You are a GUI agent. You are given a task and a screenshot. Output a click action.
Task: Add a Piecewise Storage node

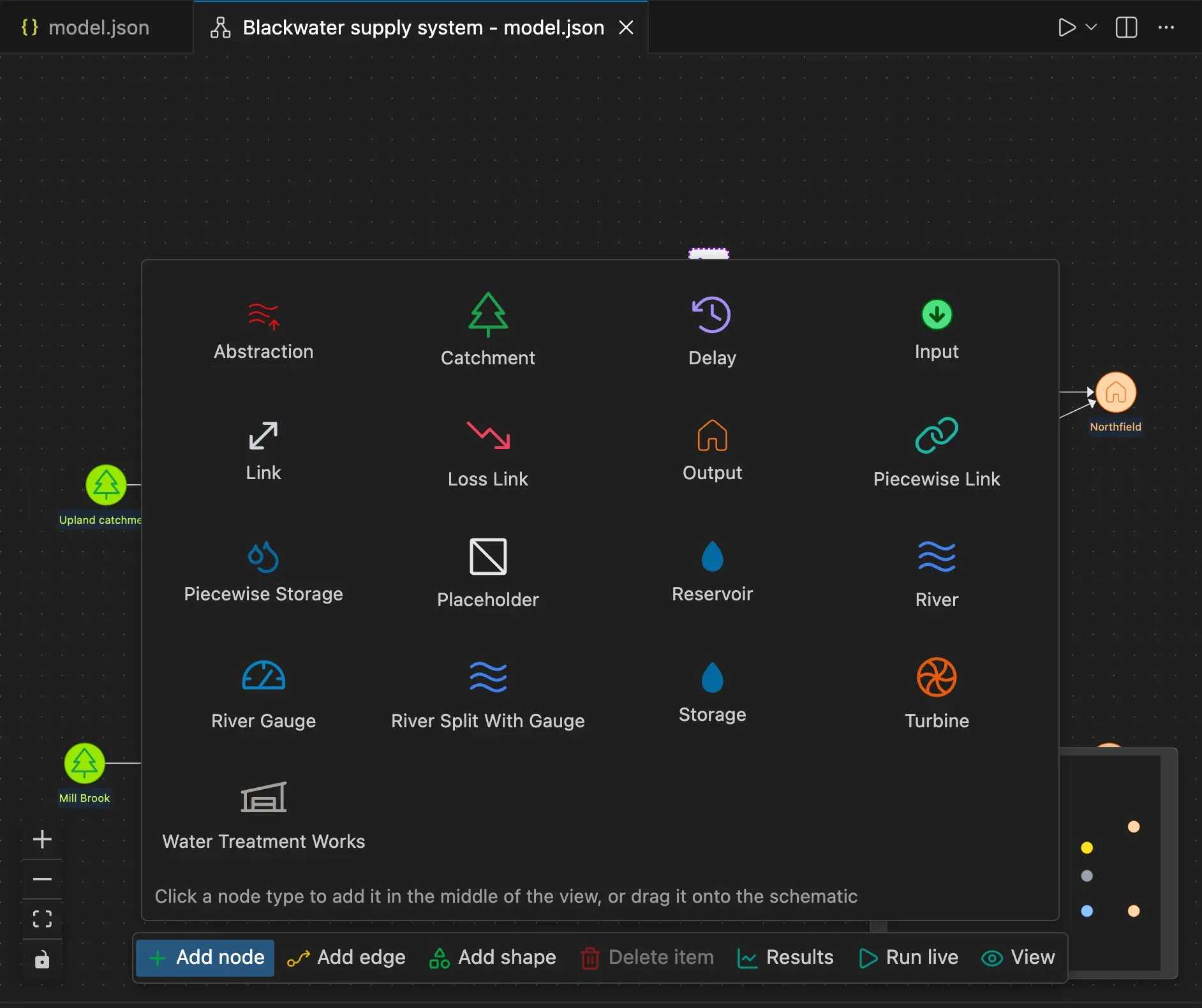tap(263, 572)
